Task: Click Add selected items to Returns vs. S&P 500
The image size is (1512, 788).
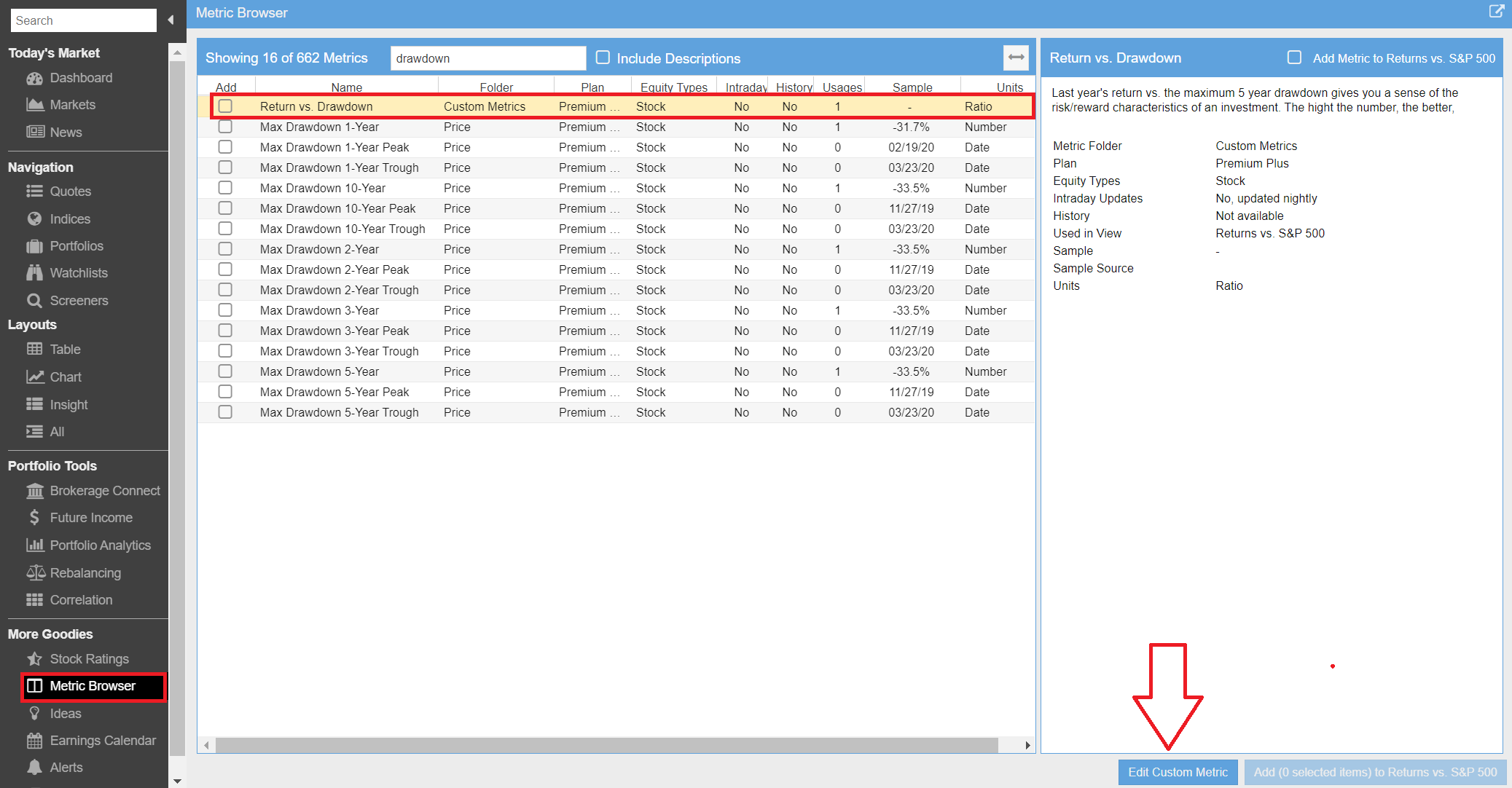Action: 1375,772
